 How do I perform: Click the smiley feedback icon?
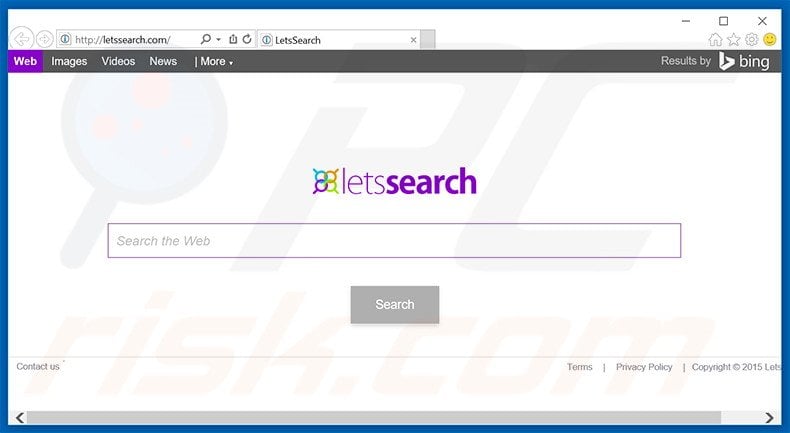click(769, 39)
